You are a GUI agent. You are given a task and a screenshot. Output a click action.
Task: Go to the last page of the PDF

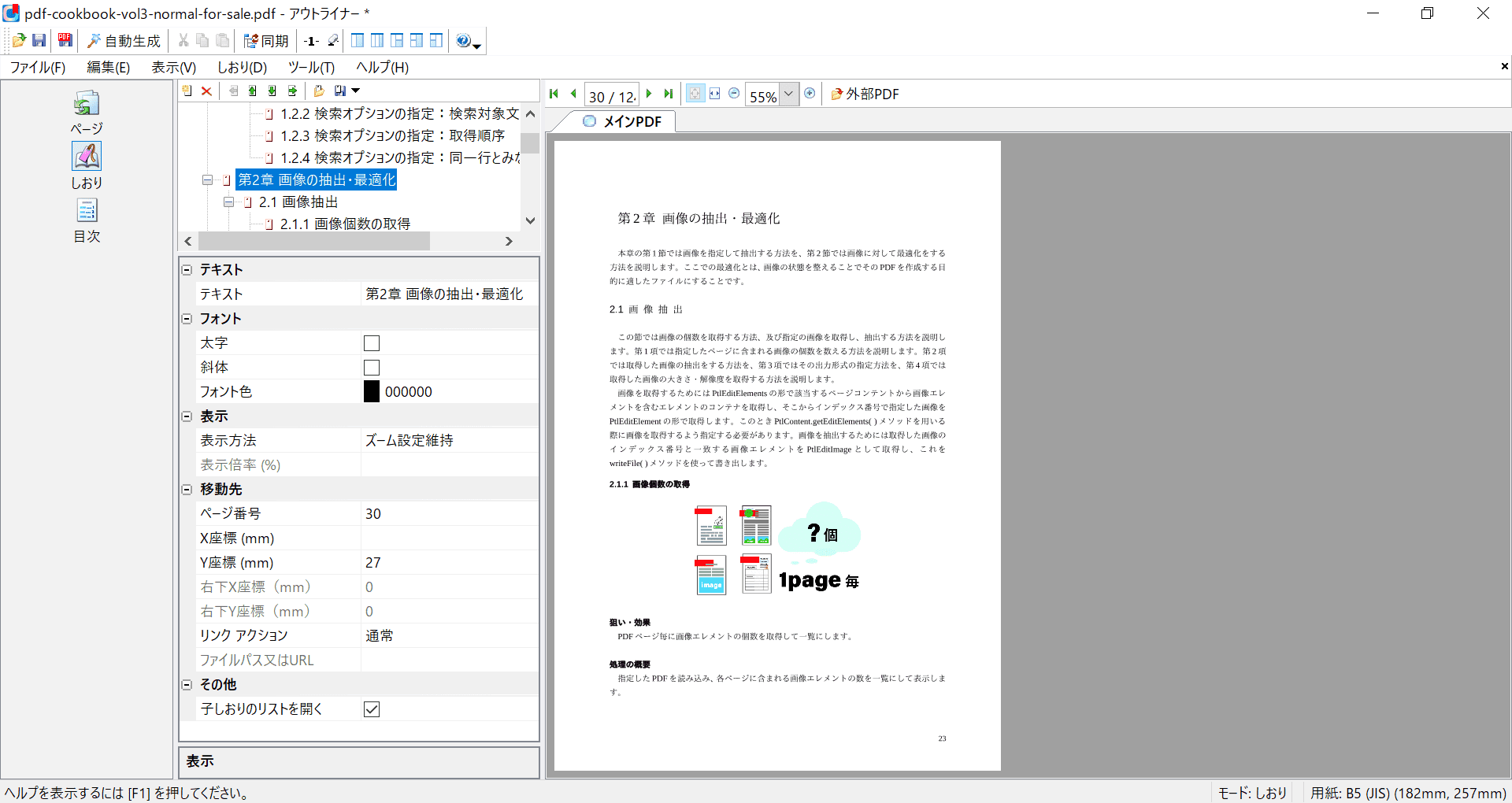[669, 94]
